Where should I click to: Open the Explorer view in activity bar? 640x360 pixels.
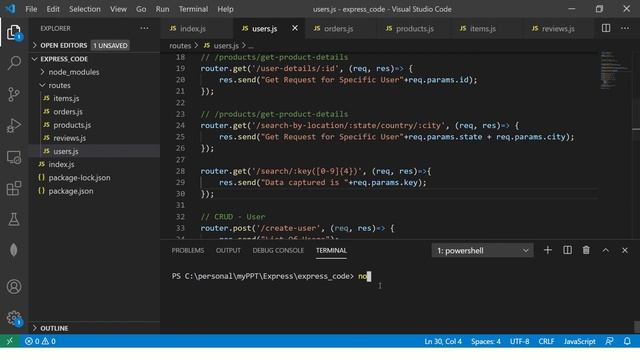(14, 32)
